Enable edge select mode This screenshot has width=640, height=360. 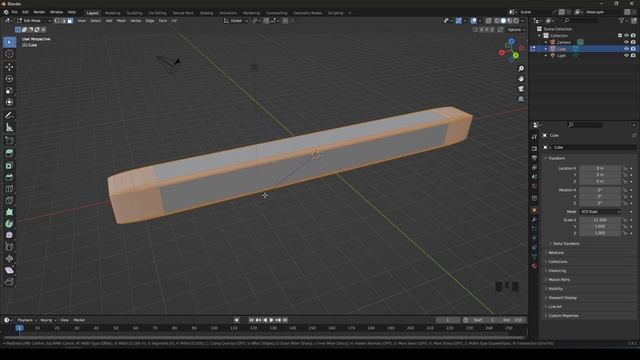(x=64, y=20)
